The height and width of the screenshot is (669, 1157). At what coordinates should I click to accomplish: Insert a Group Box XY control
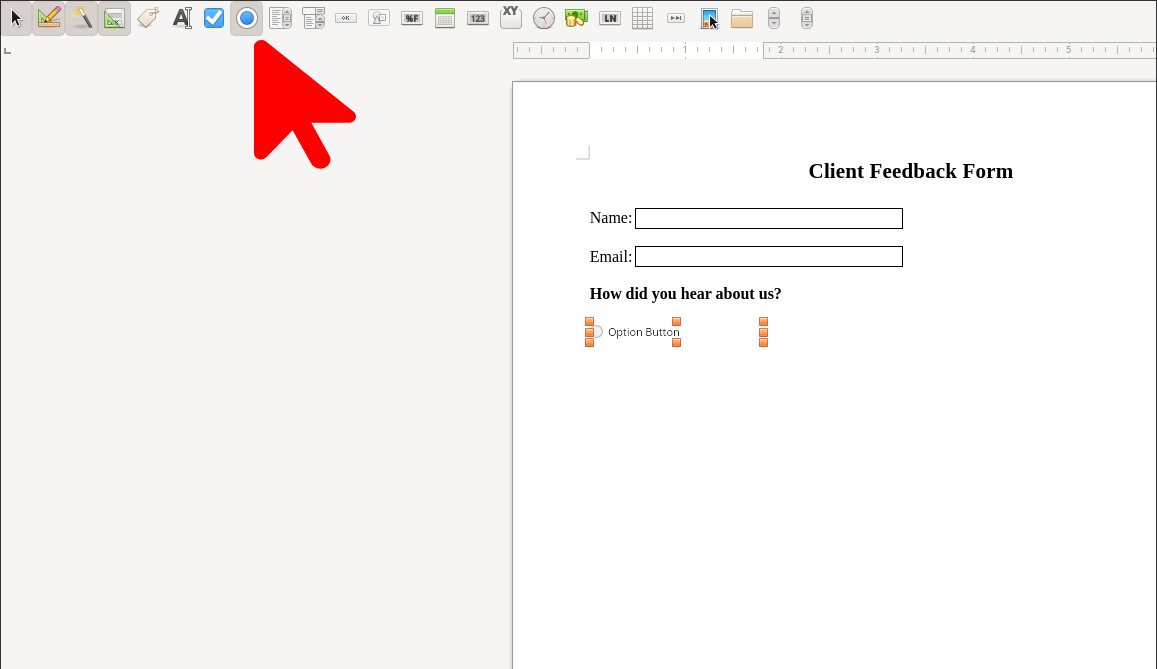511,17
